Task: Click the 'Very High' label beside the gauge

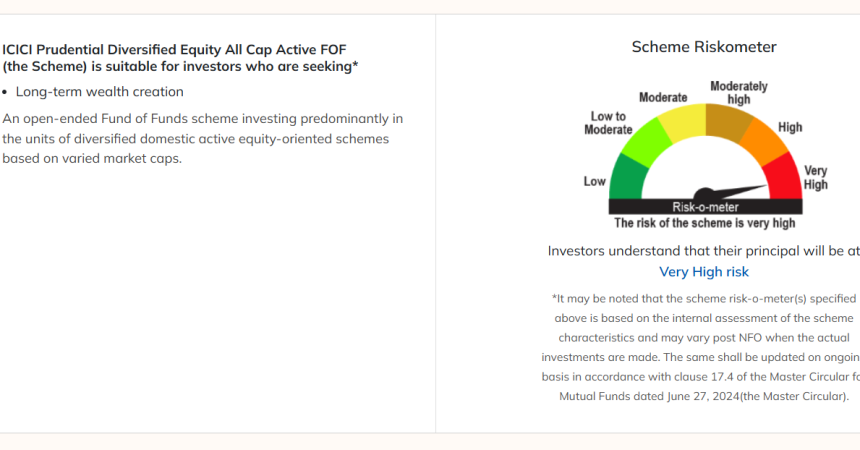Action: pos(815,178)
